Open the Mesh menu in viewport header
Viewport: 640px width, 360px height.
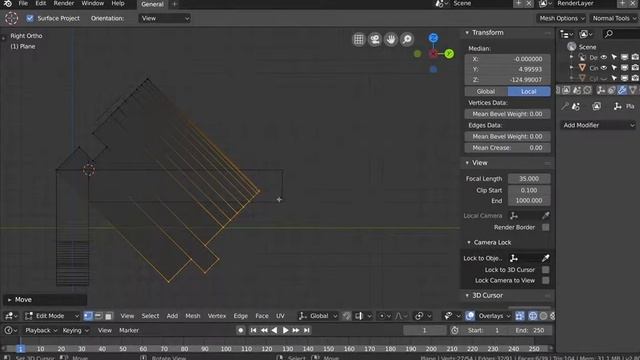193,316
